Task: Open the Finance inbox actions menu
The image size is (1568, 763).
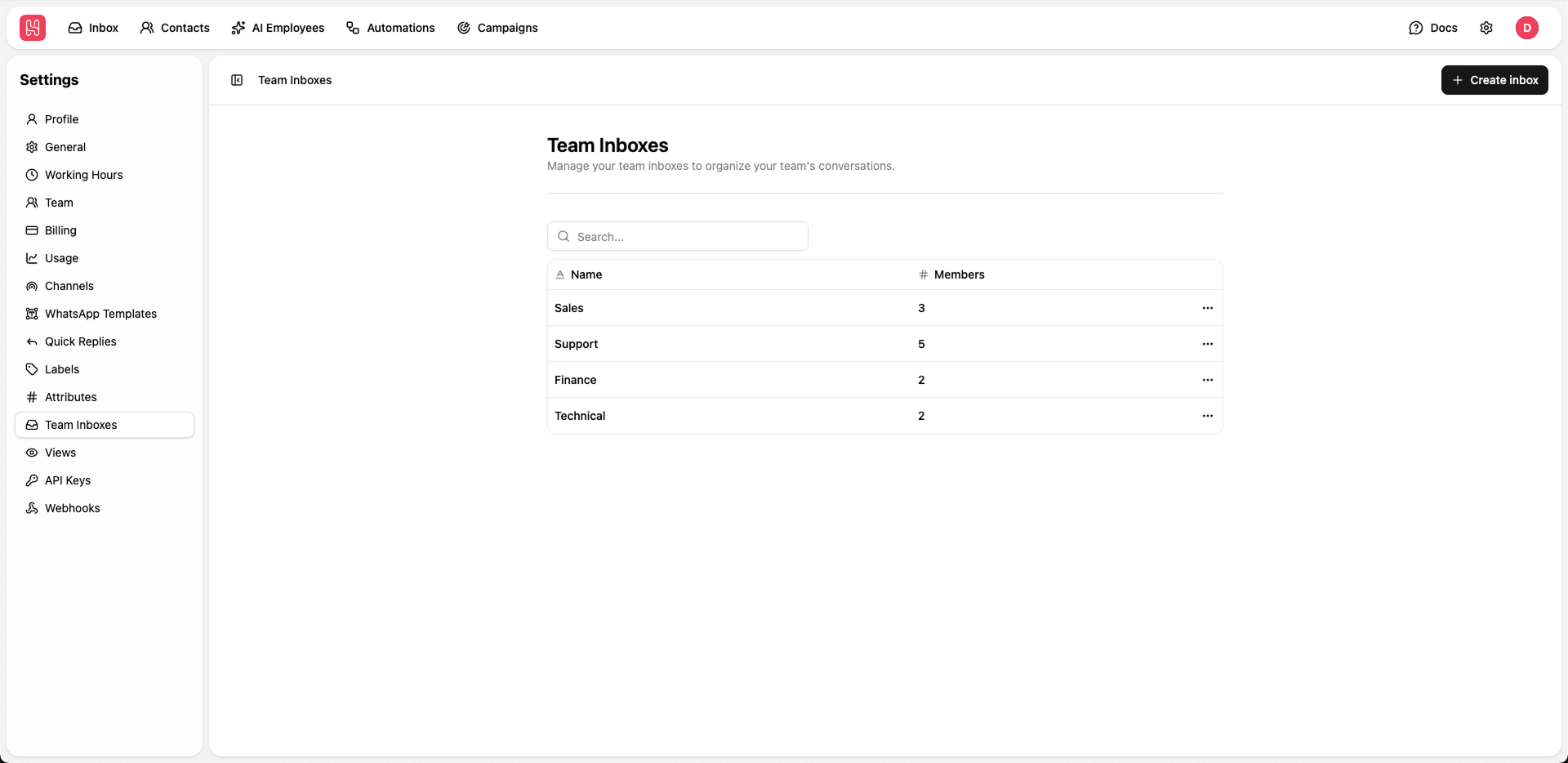Action: tap(1208, 379)
